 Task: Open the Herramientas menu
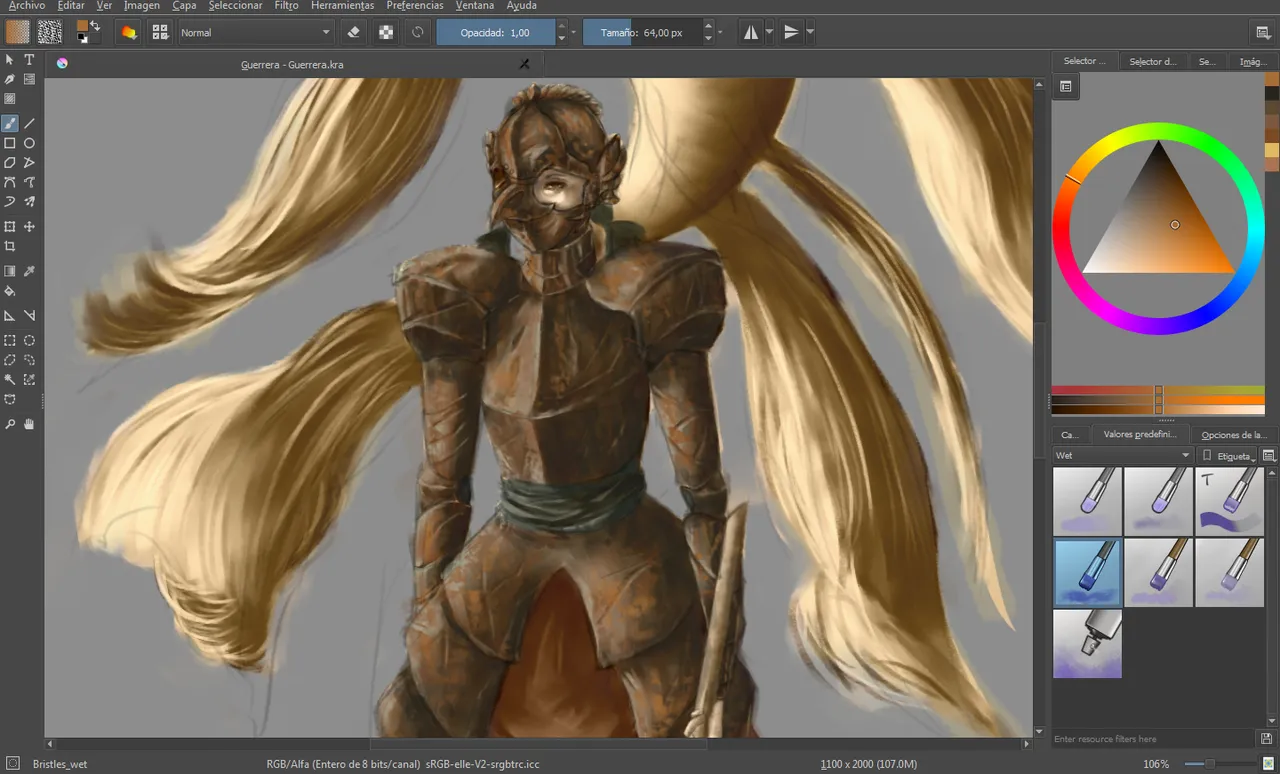[342, 6]
